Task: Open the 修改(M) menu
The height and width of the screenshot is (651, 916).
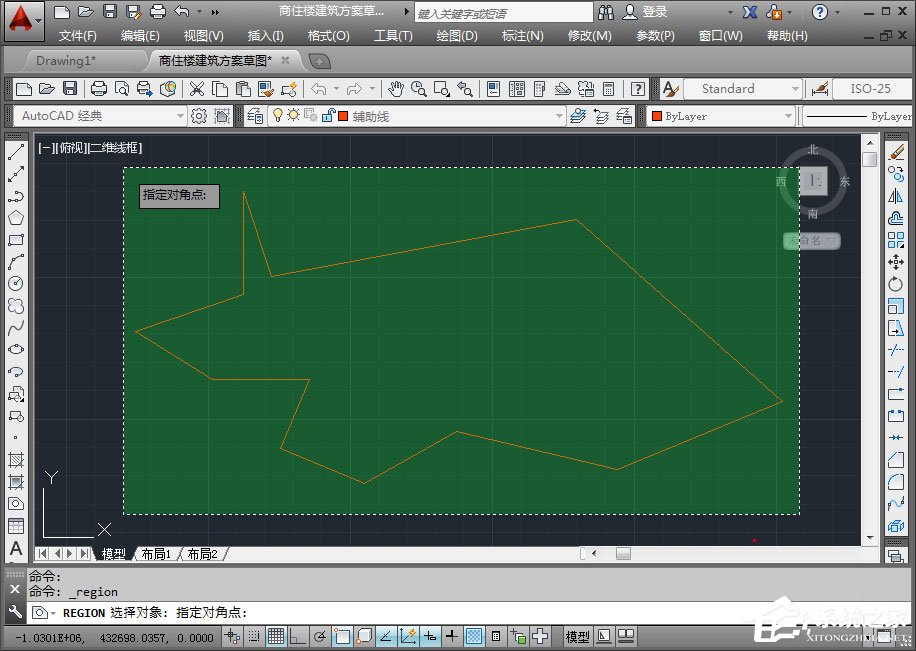Action: tap(589, 35)
